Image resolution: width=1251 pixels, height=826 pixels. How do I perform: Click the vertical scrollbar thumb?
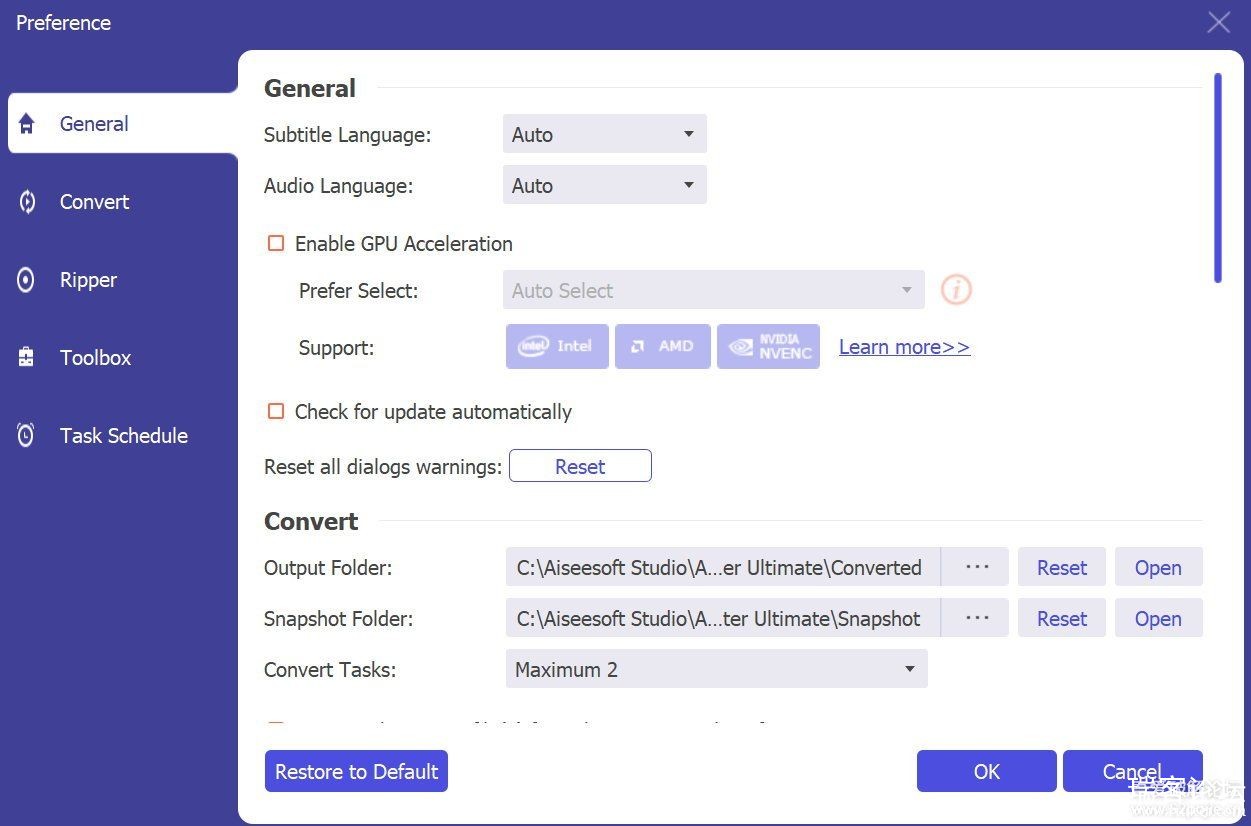click(x=1217, y=177)
